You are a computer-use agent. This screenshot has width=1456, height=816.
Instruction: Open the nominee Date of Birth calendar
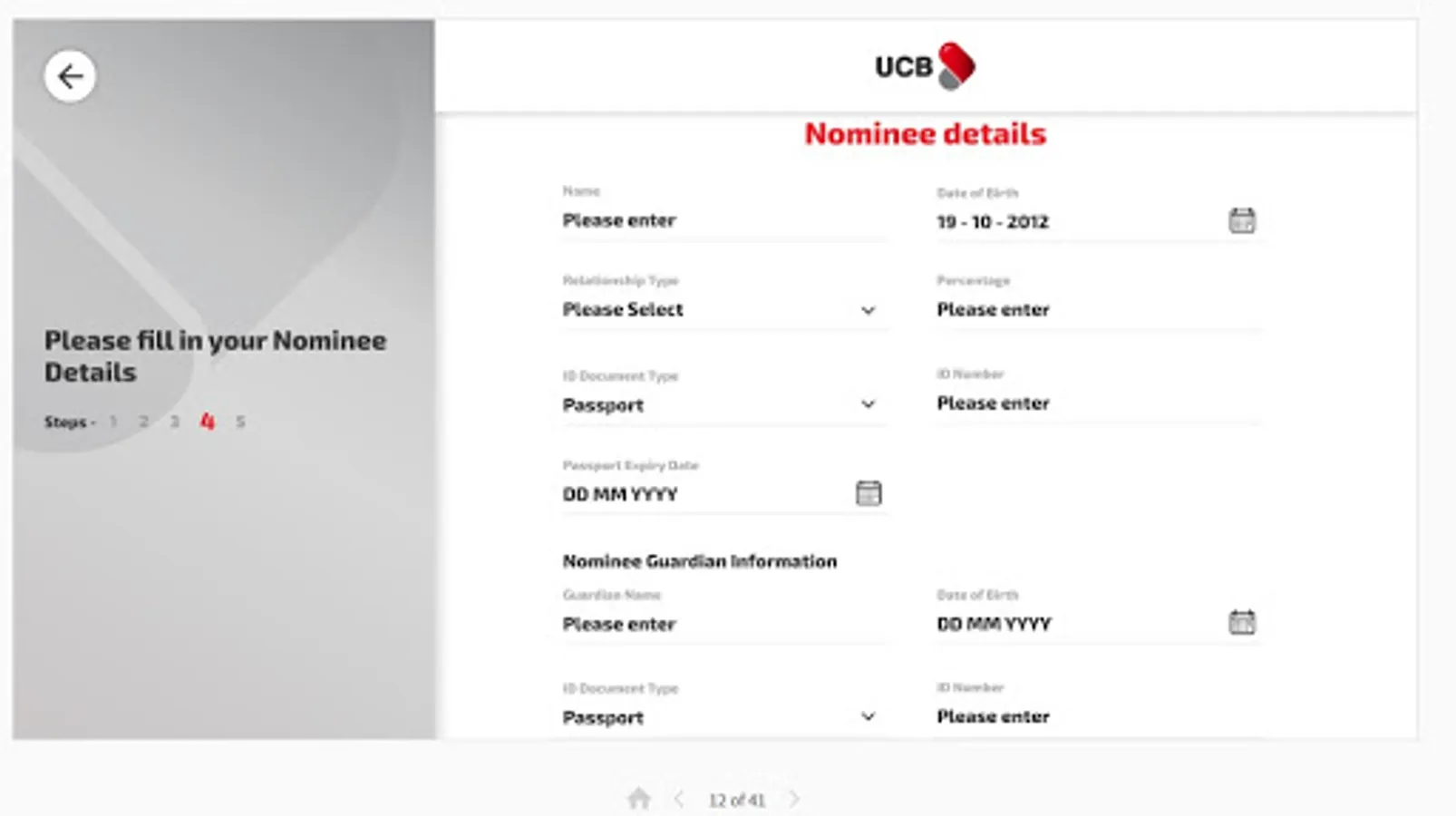[1241, 220]
